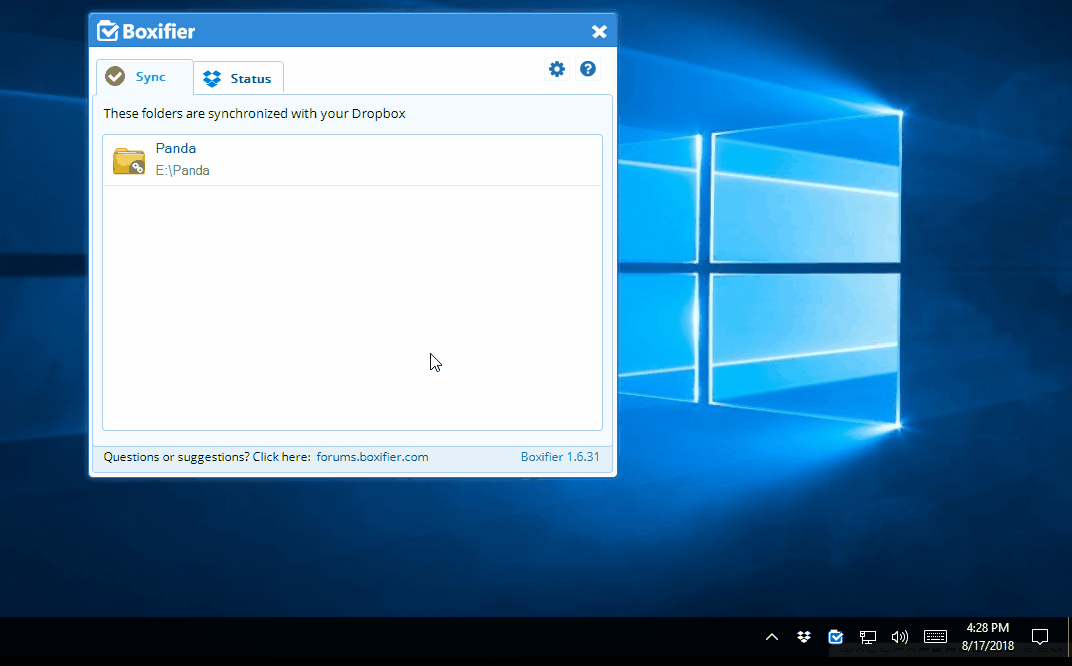Open the Boxifier tray icon
The width and height of the screenshot is (1072, 666).
835,637
